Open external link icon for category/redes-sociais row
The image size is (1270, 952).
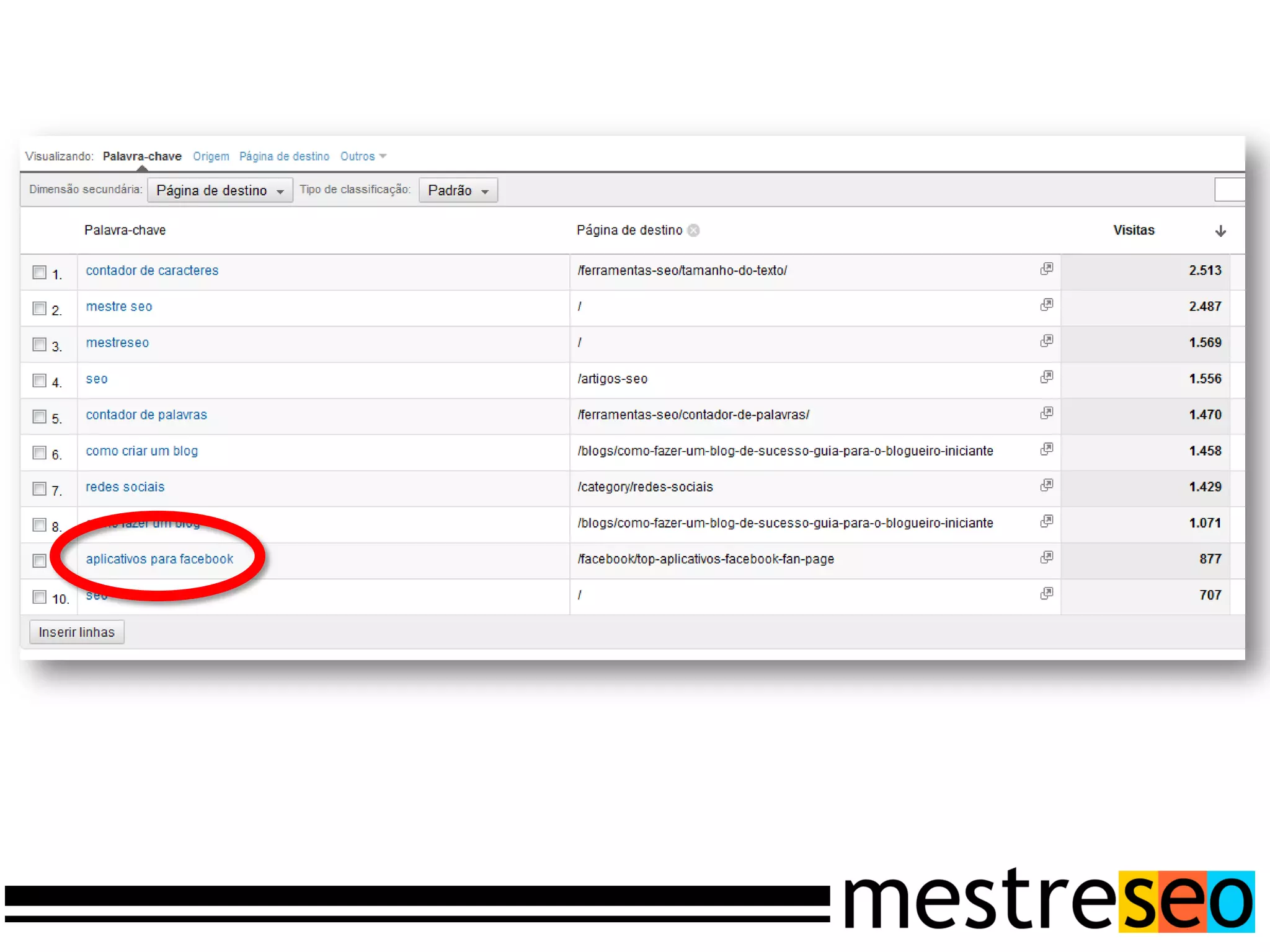point(1046,485)
